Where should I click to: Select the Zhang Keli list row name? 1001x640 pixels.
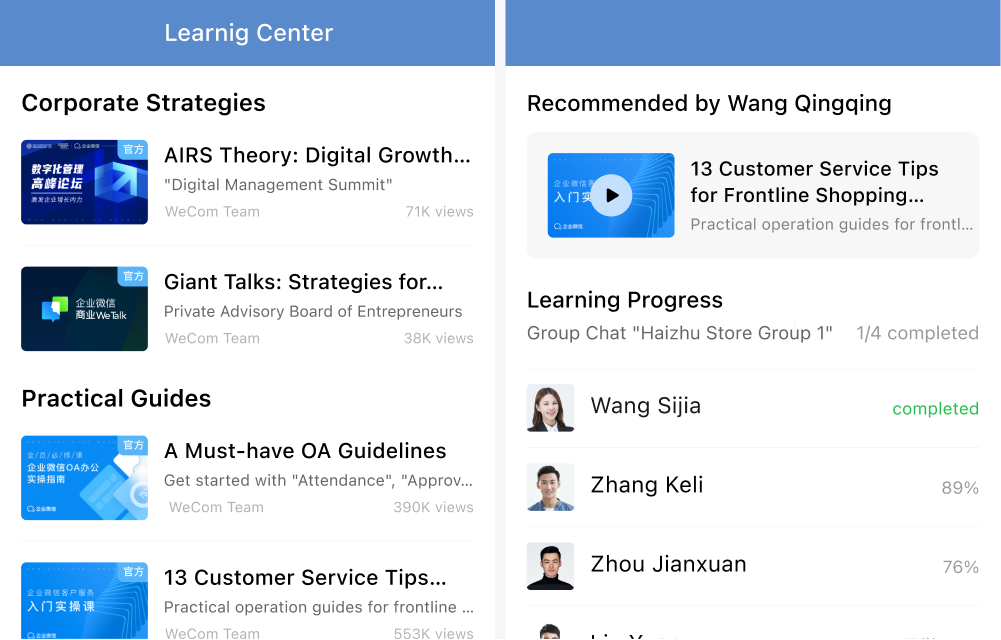click(x=647, y=485)
